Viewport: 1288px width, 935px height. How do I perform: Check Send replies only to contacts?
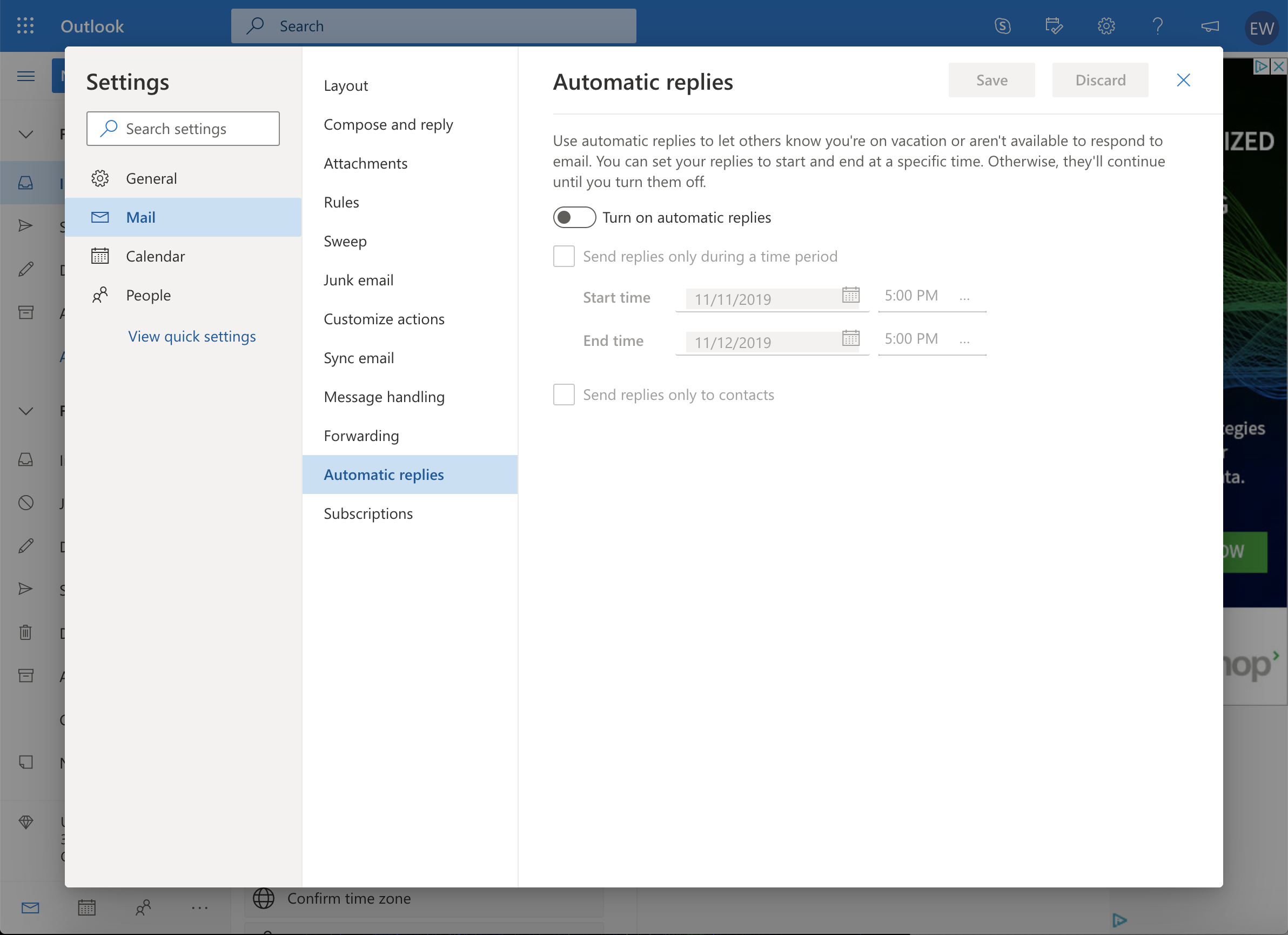(x=564, y=394)
